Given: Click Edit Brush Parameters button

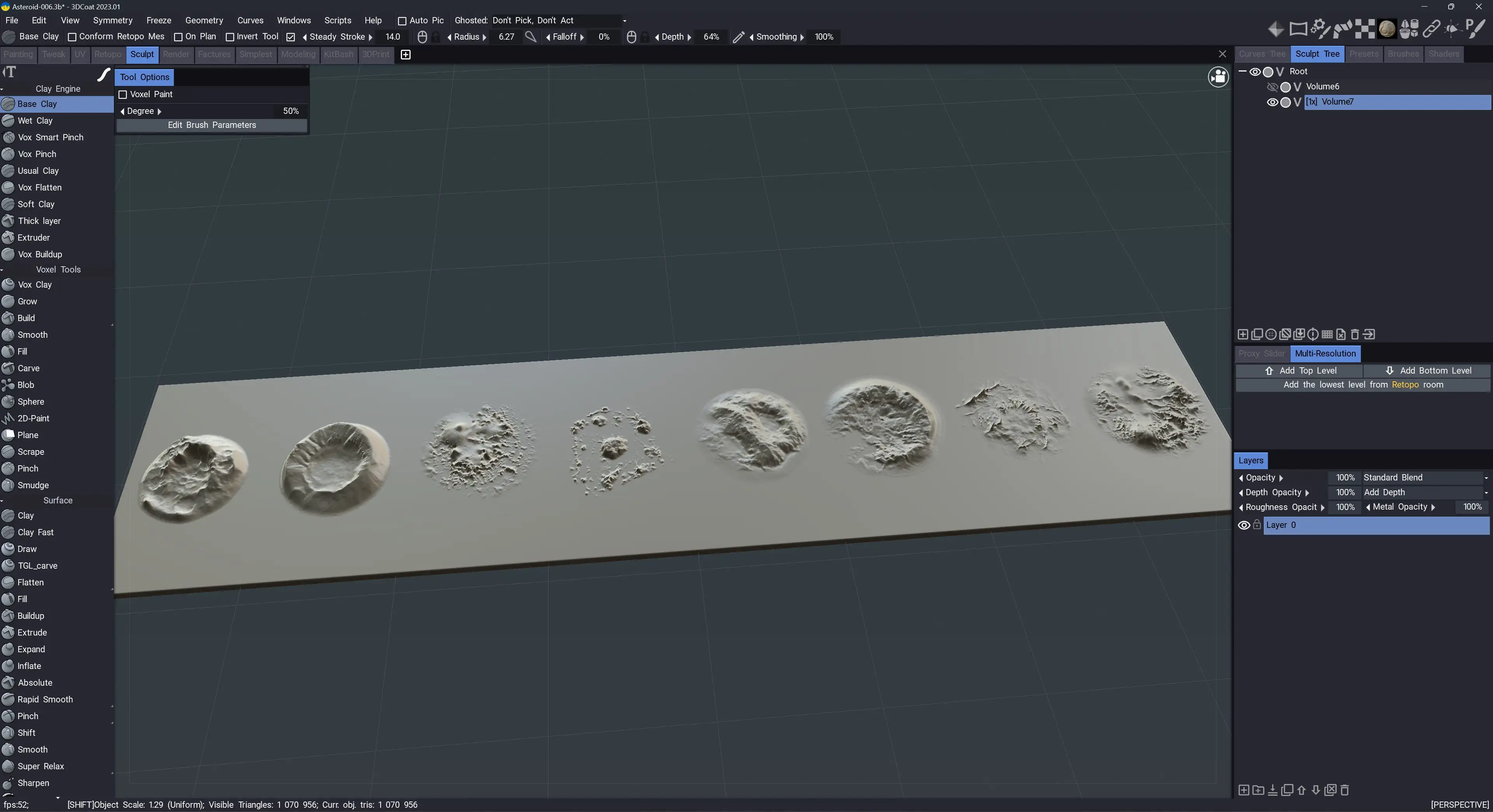Looking at the screenshot, I should coord(212,125).
